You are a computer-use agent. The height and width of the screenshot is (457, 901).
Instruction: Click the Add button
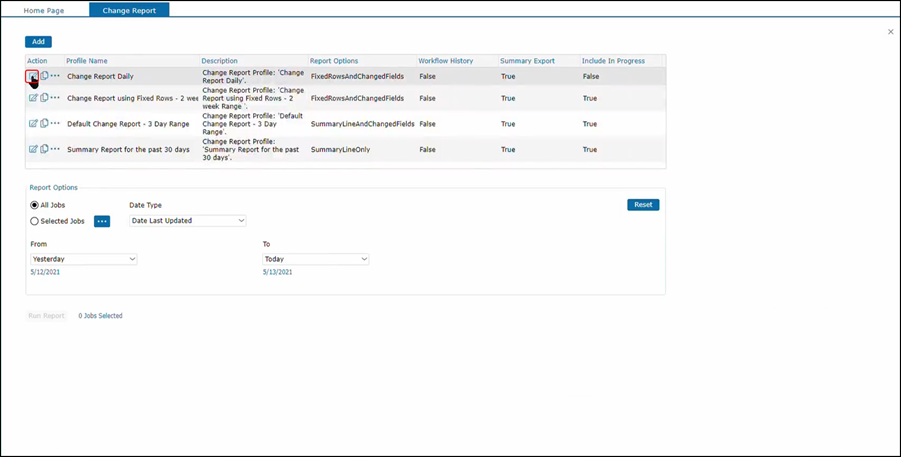click(x=38, y=42)
